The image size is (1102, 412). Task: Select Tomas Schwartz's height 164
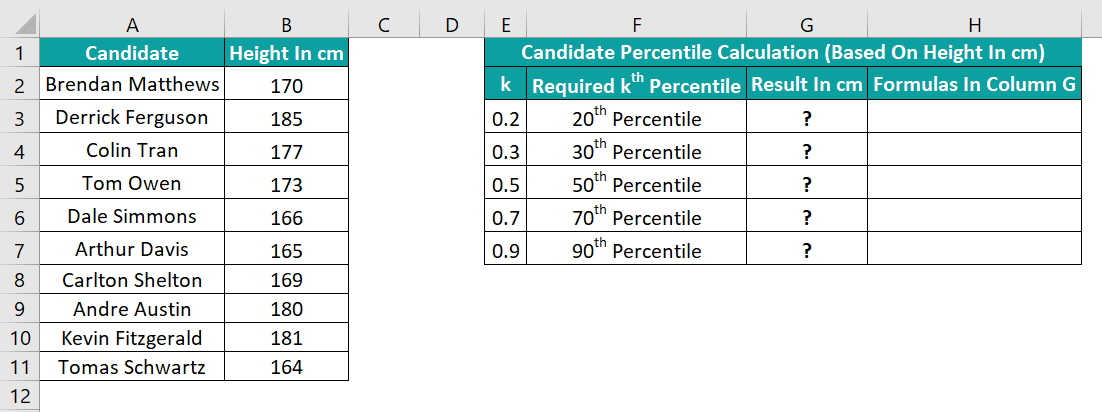click(286, 367)
